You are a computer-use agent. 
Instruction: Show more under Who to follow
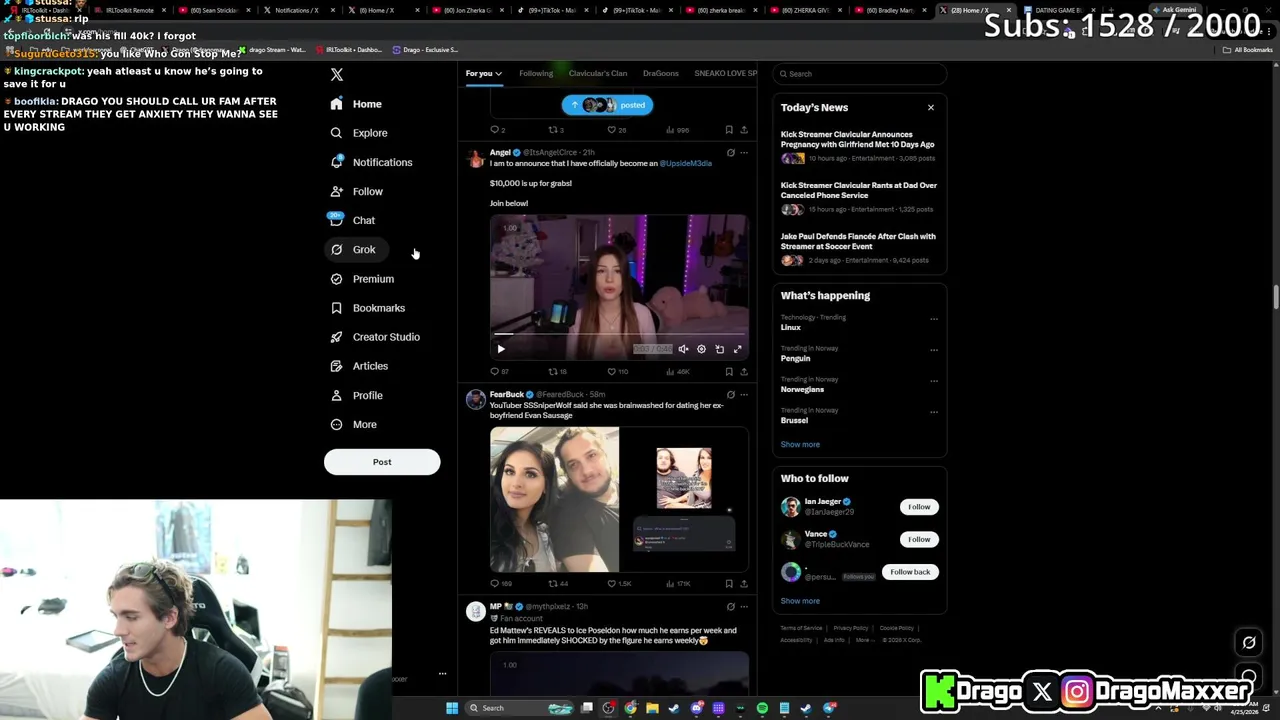(800, 601)
